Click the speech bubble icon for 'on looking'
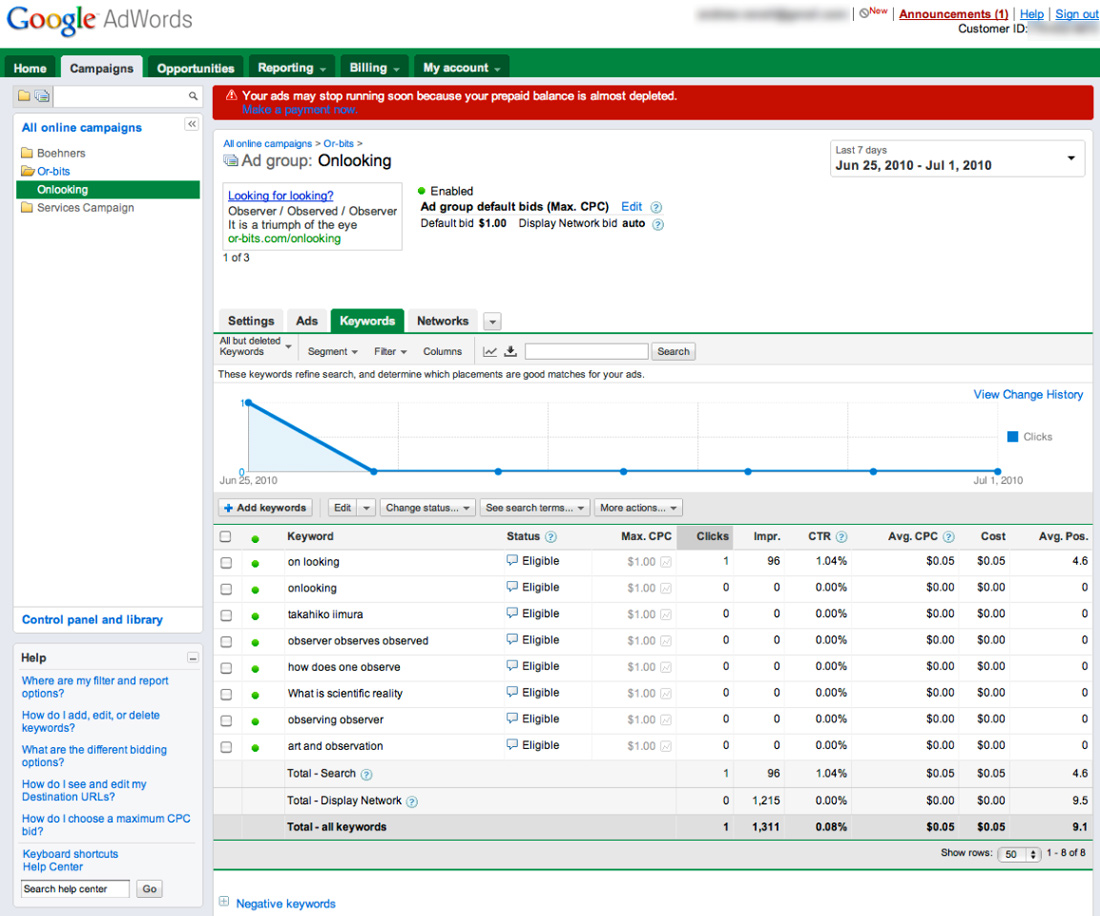Viewport: 1100px width, 916px height. tap(512, 560)
